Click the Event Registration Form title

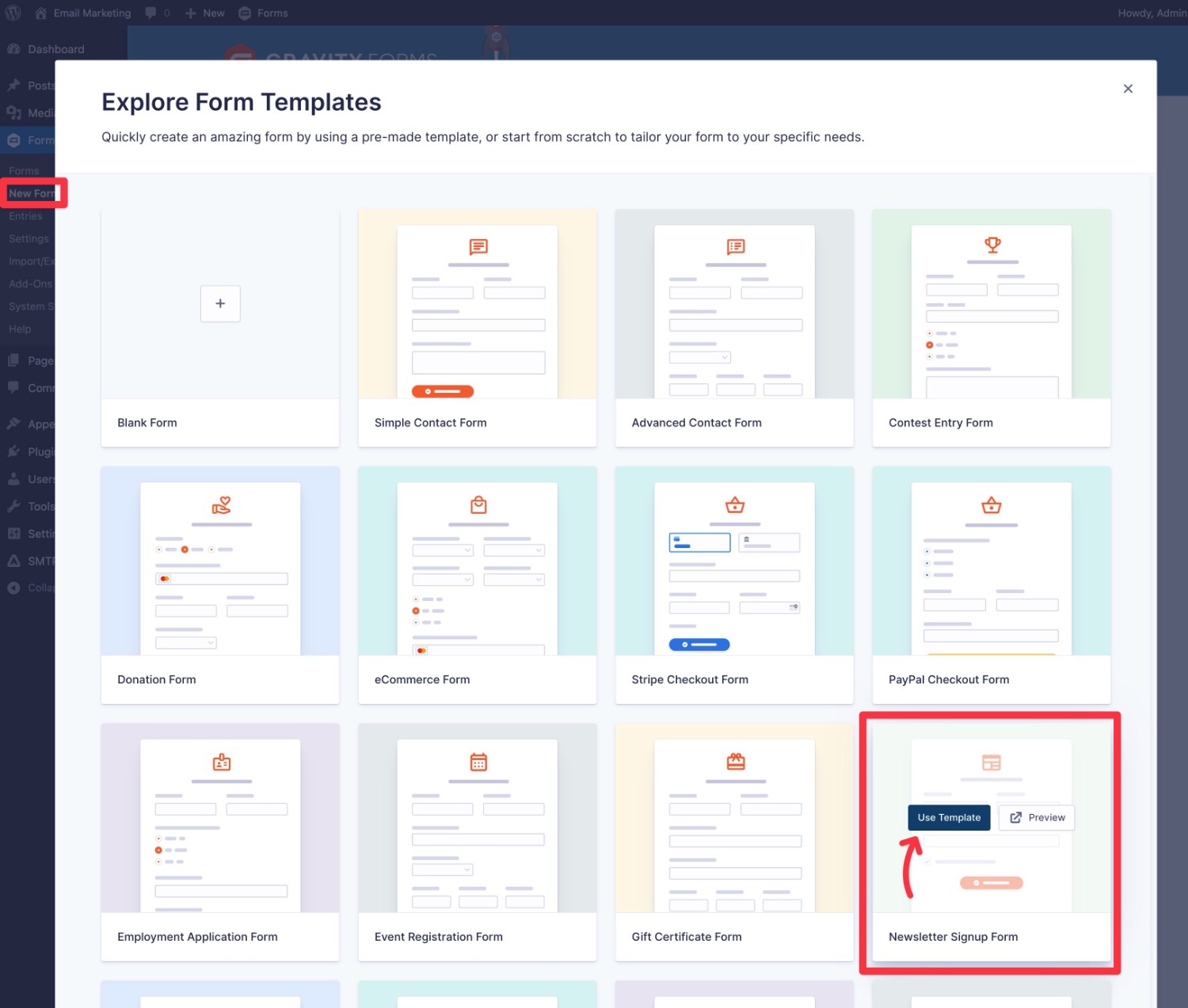[x=439, y=937]
